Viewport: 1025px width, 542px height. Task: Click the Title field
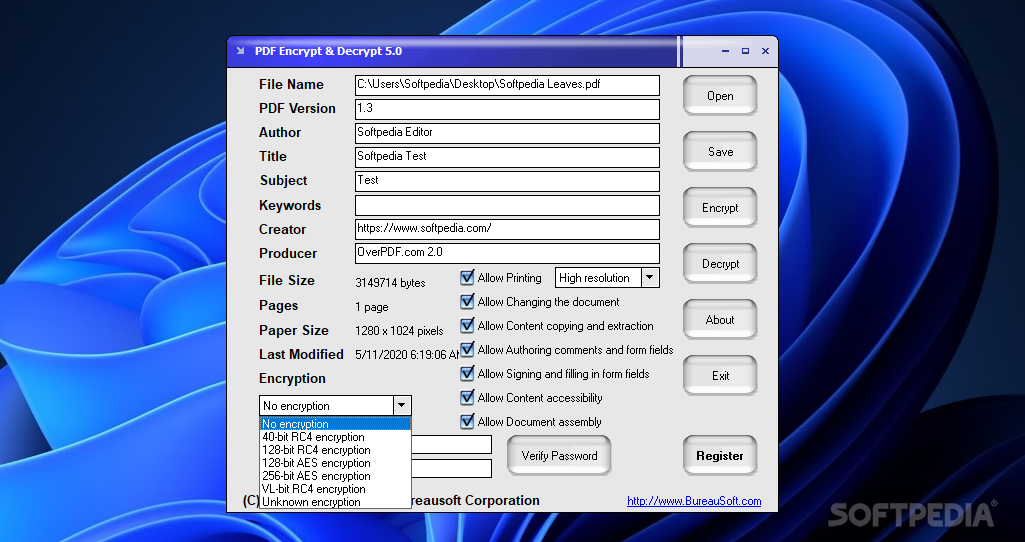(507, 158)
